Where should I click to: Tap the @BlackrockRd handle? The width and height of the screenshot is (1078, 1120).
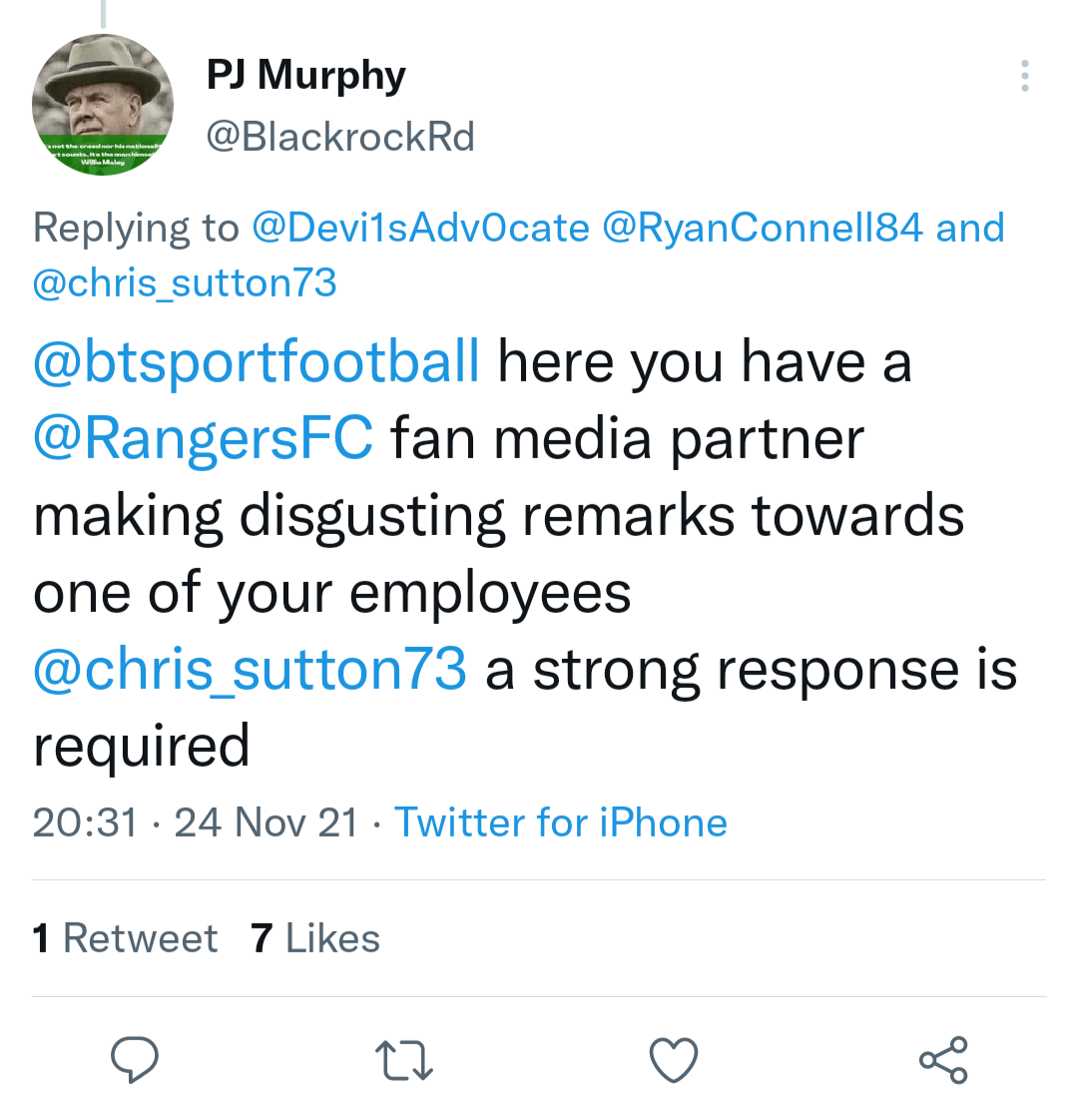click(x=340, y=137)
